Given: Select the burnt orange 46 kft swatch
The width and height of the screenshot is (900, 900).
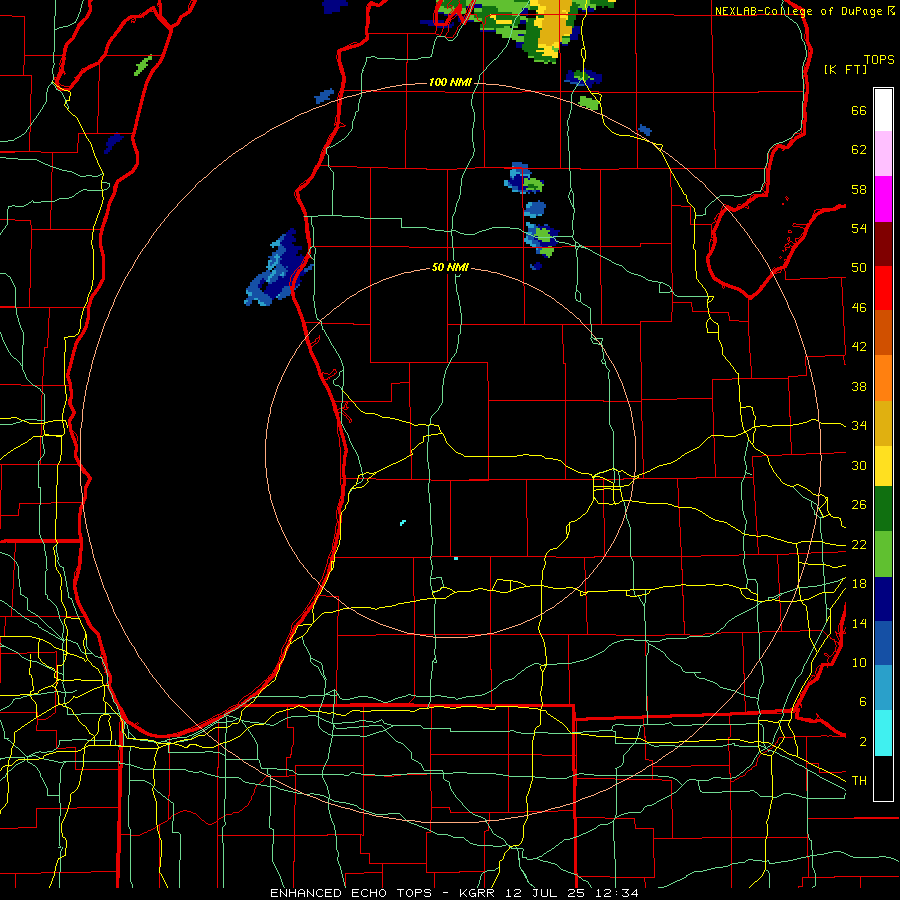Looking at the screenshot, I should pyautogui.click(x=883, y=332).
